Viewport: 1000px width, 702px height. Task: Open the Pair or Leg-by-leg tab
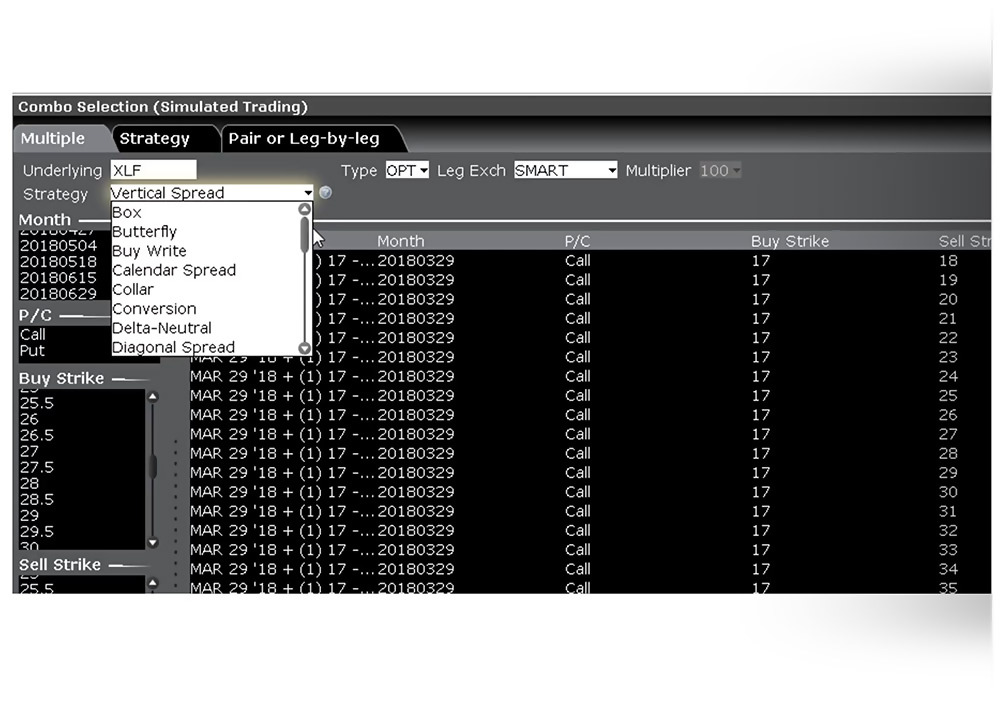point(303,139)
